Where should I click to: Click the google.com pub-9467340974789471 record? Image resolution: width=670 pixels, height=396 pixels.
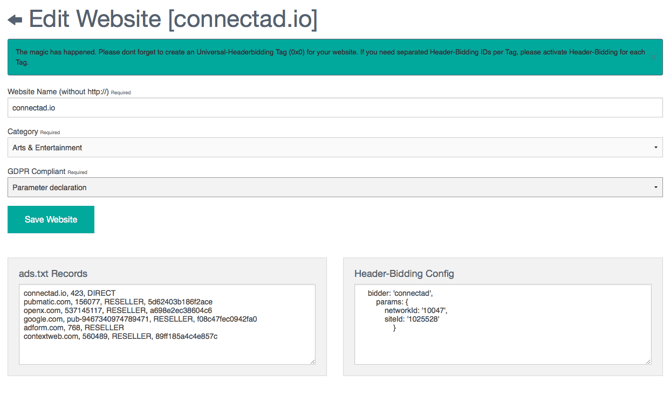140,319
